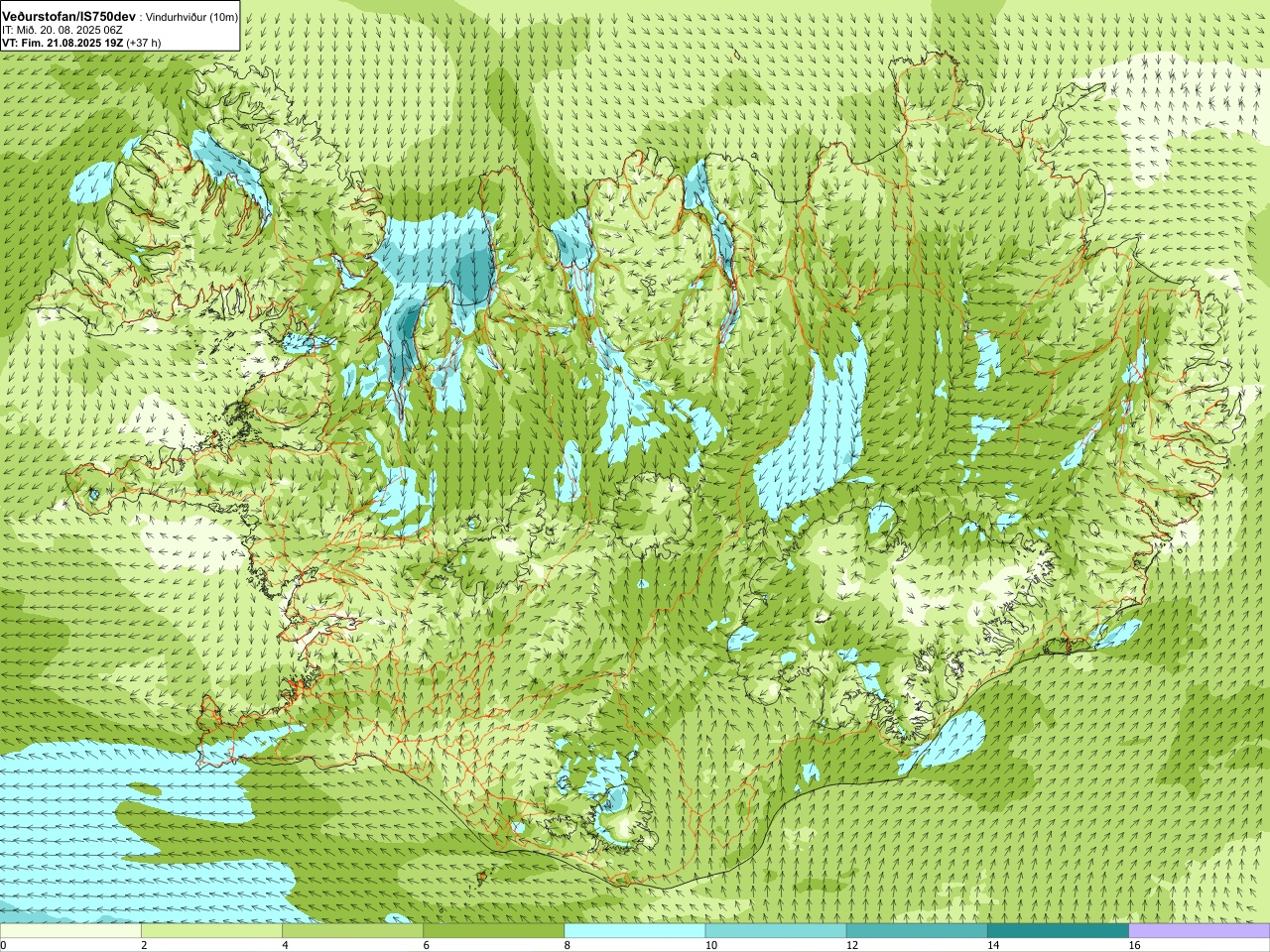Click the Veðurstofan/IS750dev title text
The image size is (1270, 952).
[69, 18]
